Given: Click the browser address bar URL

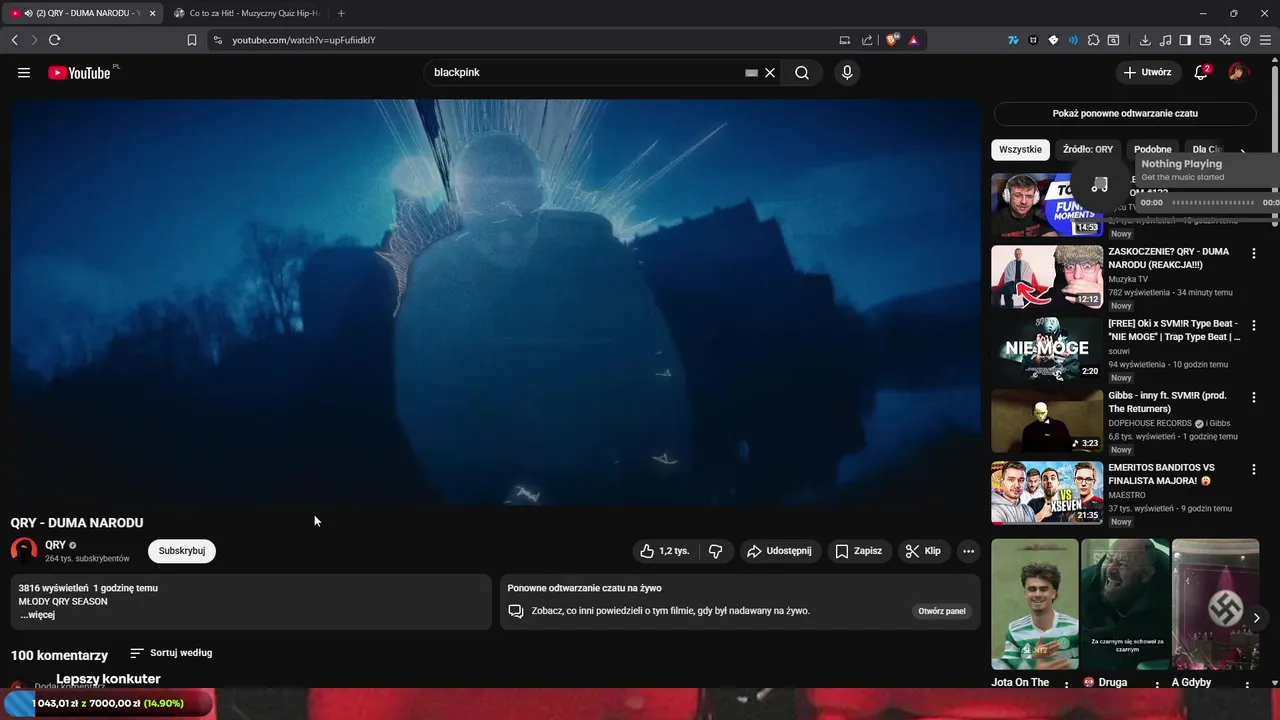Looking at the screenshot, I should coord(304,40).
